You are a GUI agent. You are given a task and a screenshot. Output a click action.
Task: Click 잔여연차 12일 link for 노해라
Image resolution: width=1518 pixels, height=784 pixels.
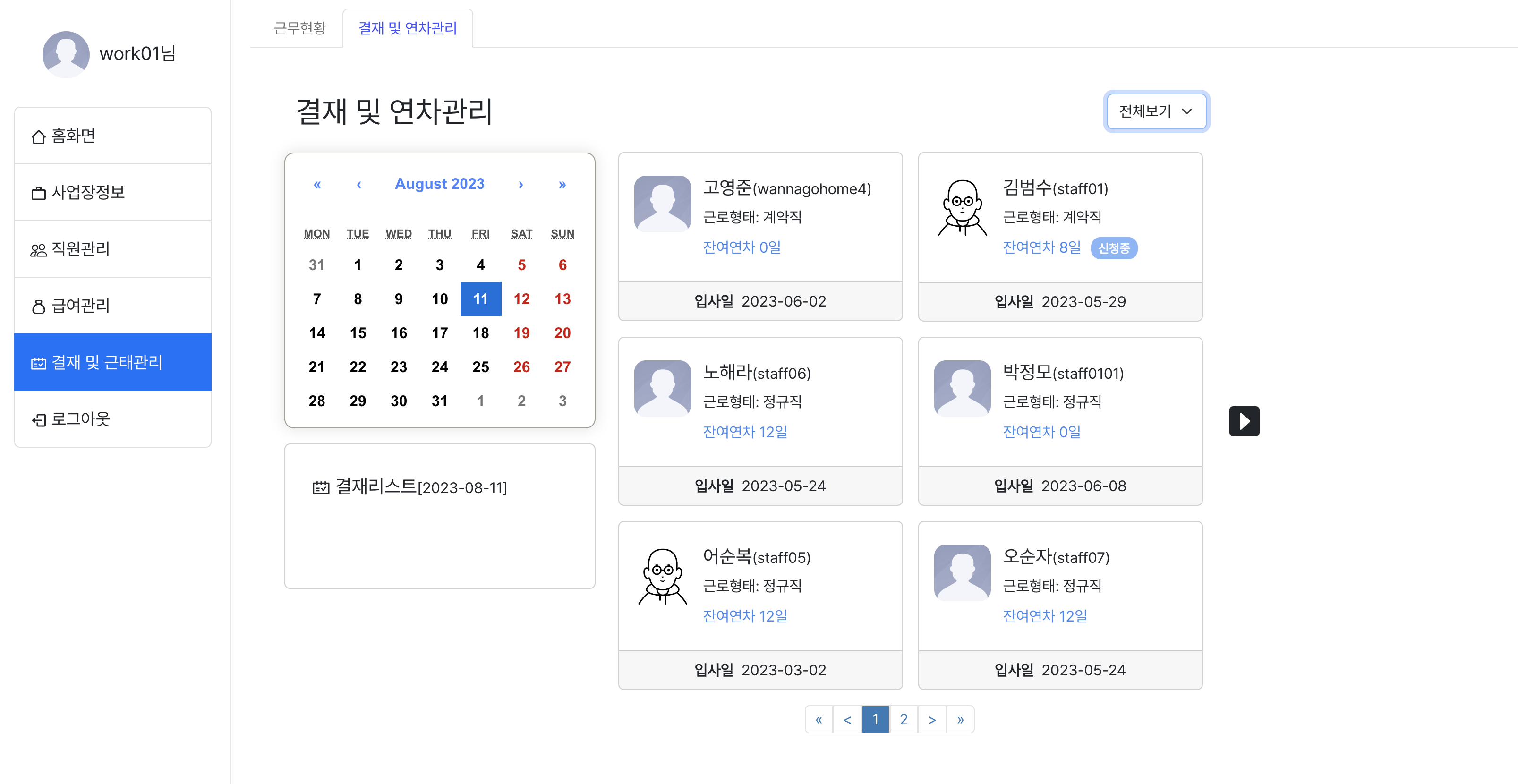[745, 432]
